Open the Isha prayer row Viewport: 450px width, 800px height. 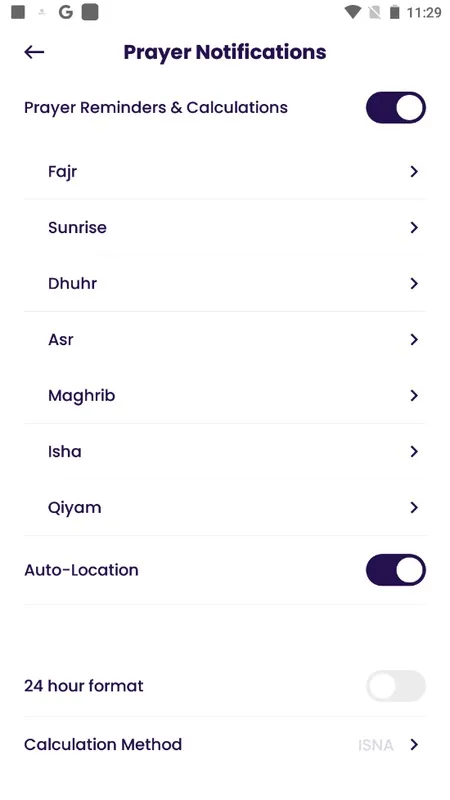pos(224,452)
